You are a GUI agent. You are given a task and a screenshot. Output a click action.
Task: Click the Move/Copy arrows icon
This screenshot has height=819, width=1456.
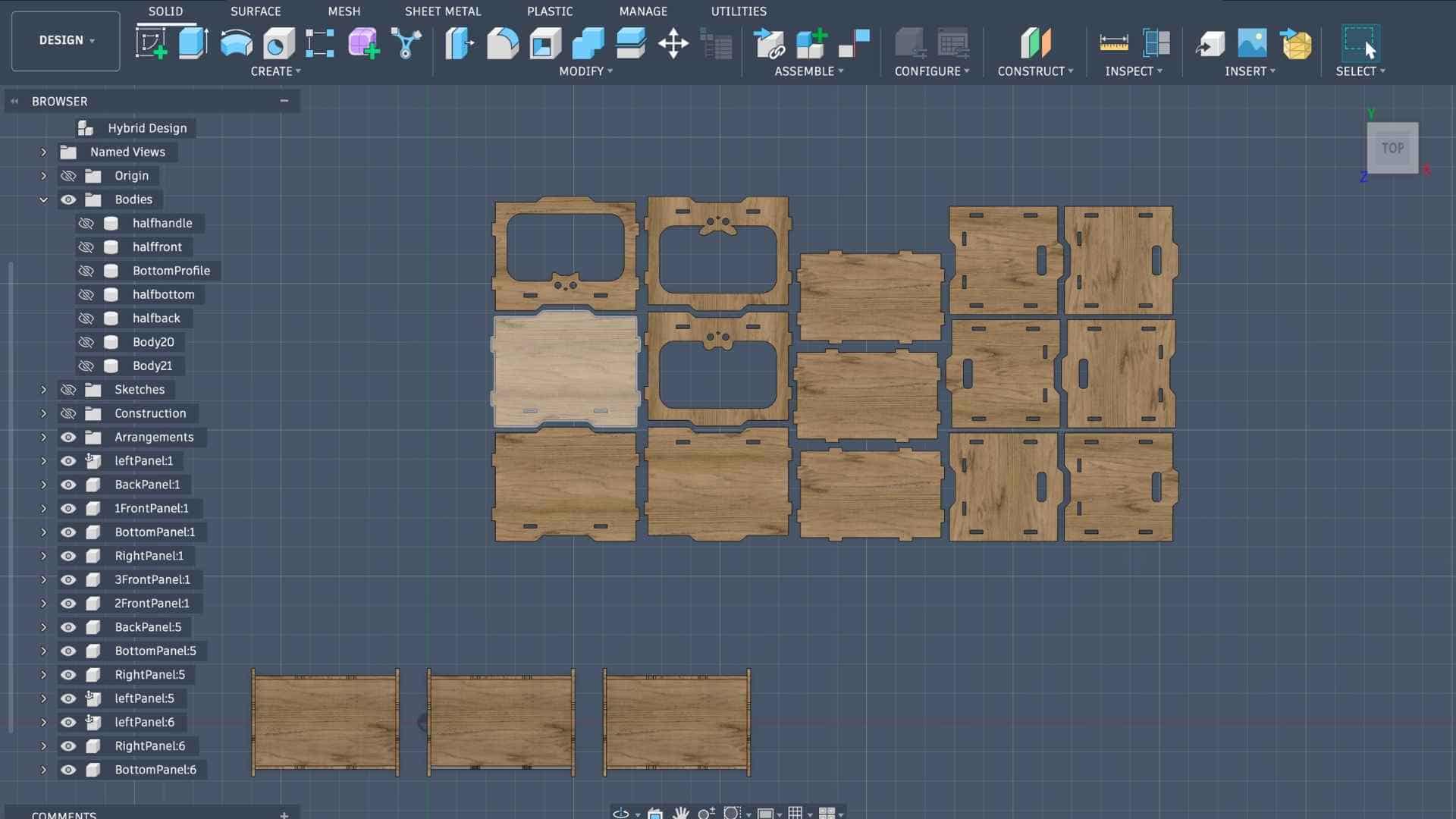click(673, 42)
